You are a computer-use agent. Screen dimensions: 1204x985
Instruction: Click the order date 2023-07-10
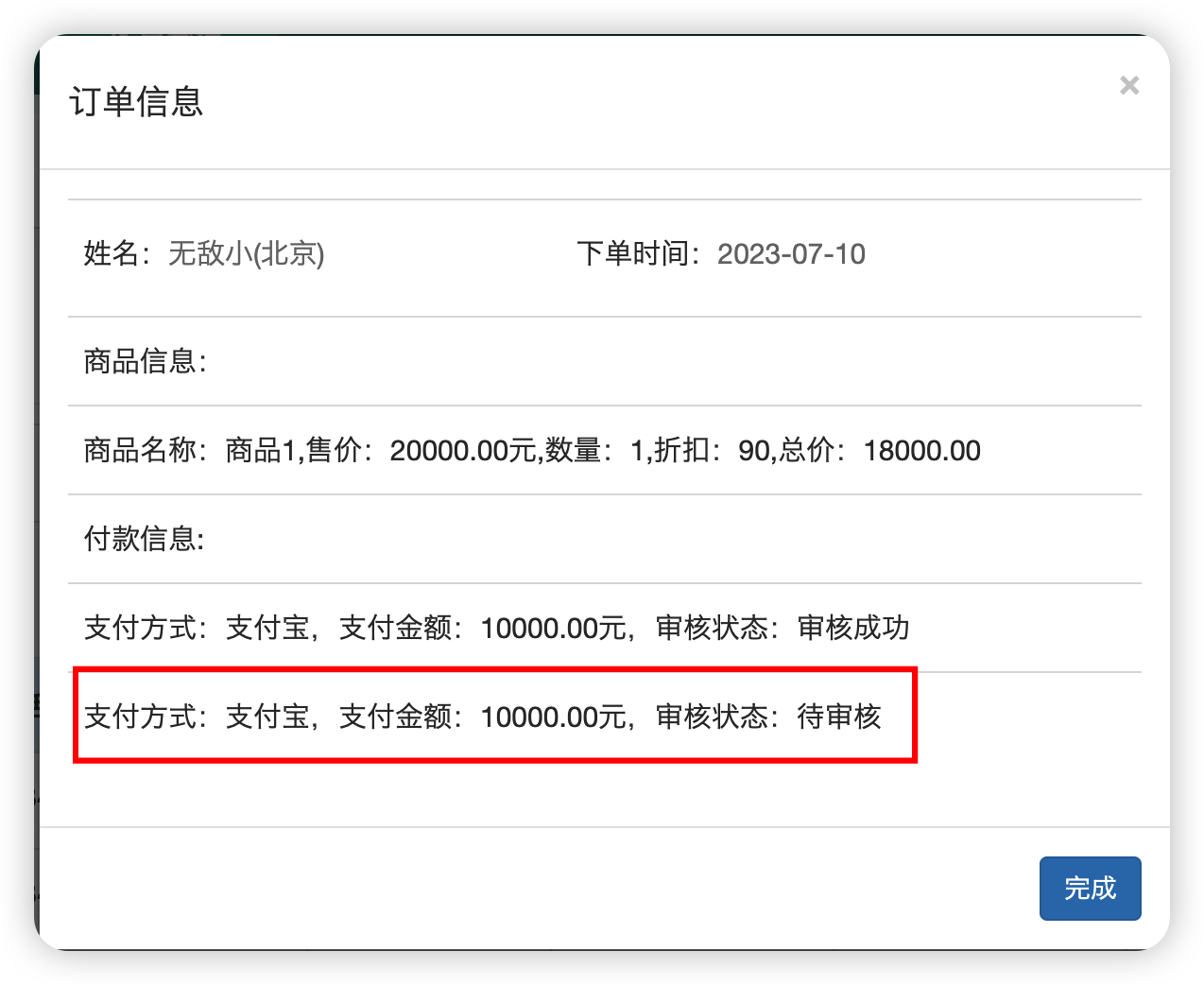coord(791,253)
